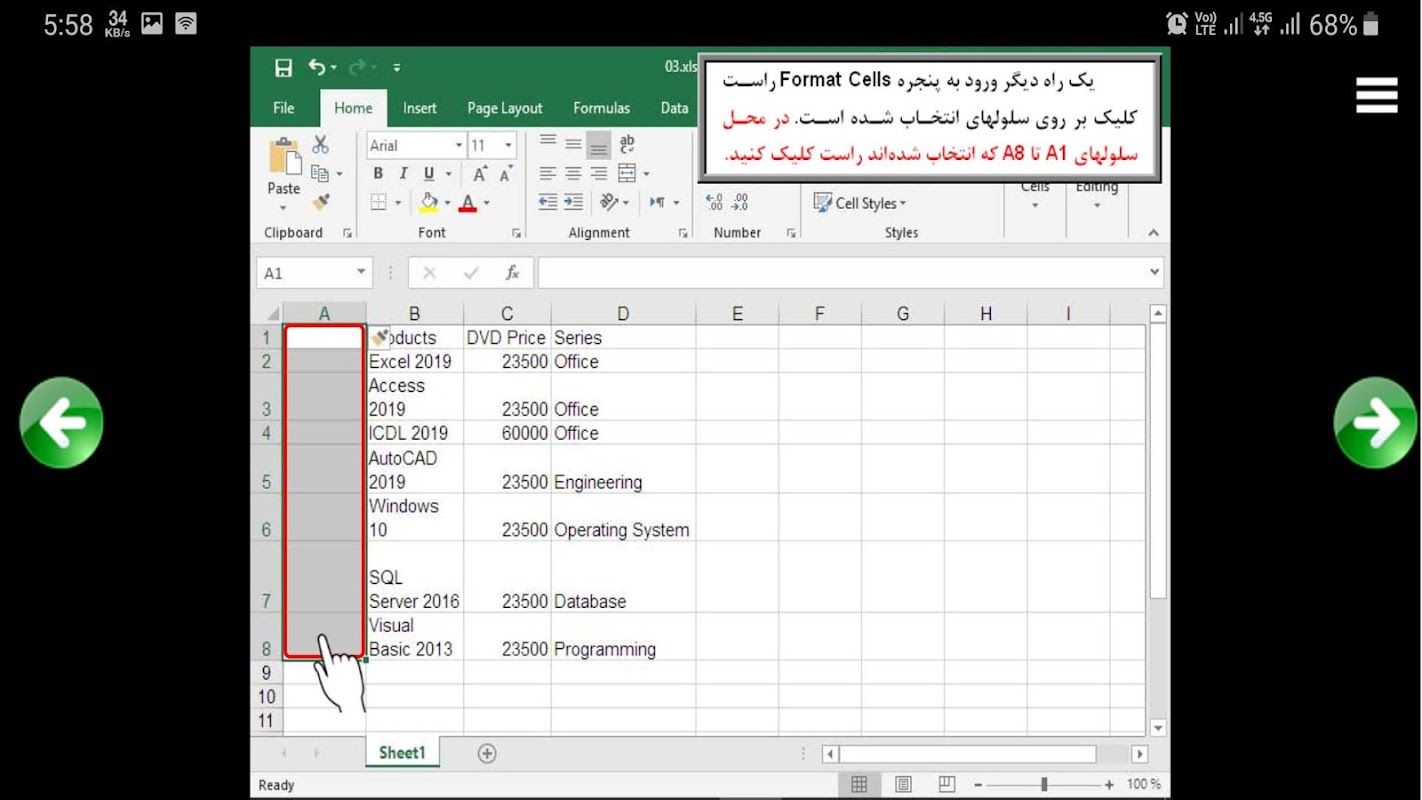1422x800 pixels.
Task: Switch to the Insert ribbon tab
Action: tap(420, 108)
